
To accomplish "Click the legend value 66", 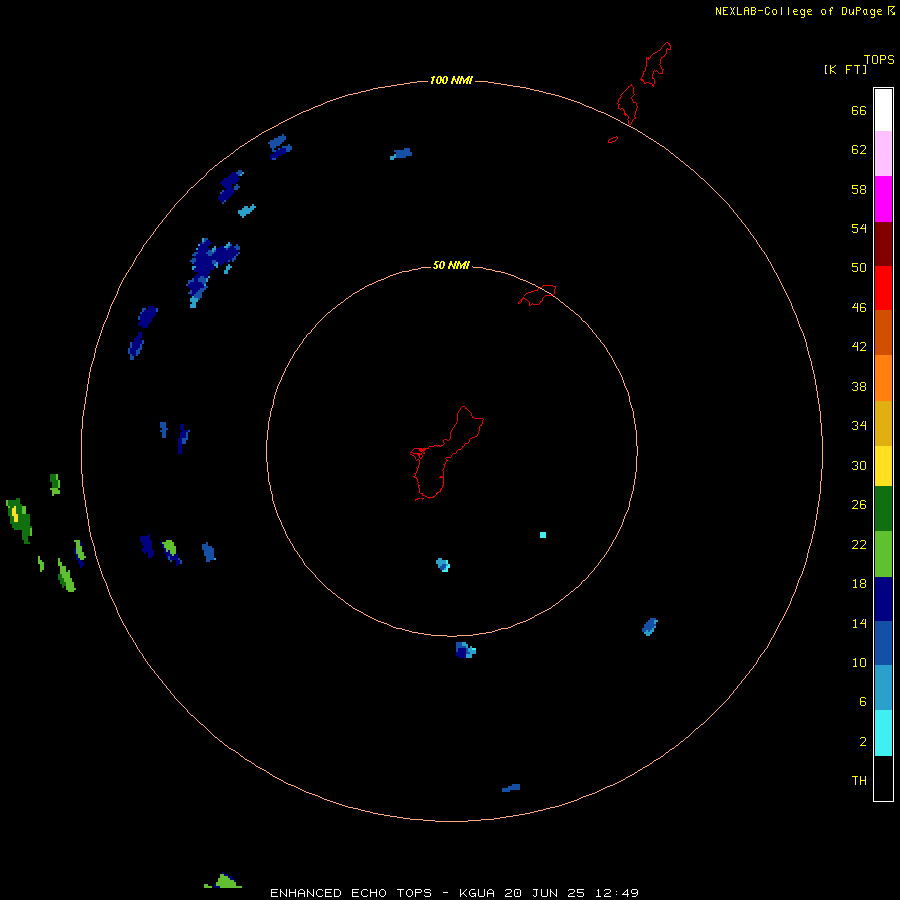I will pos(859,110).
